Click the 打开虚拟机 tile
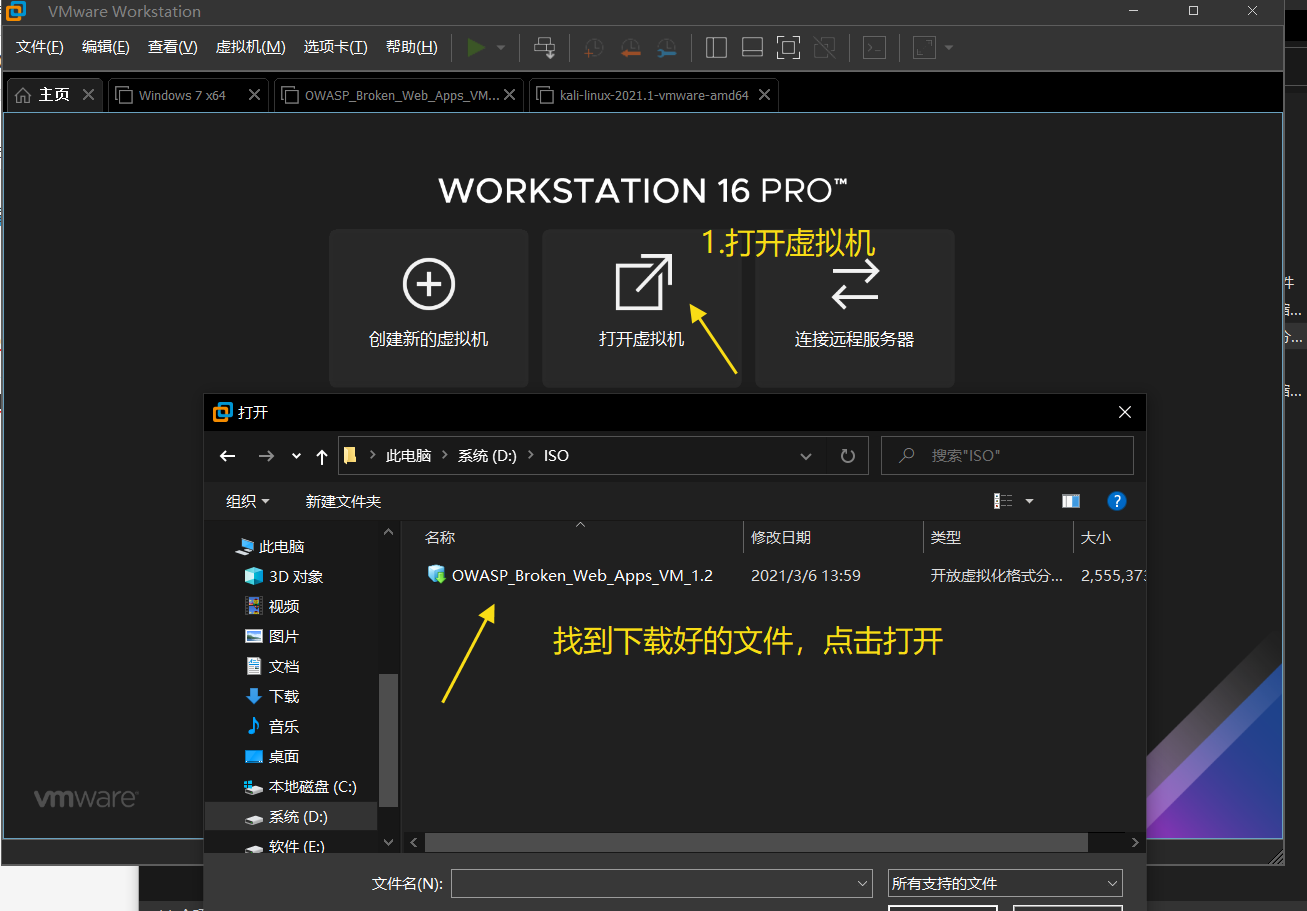 click(642, 308)
